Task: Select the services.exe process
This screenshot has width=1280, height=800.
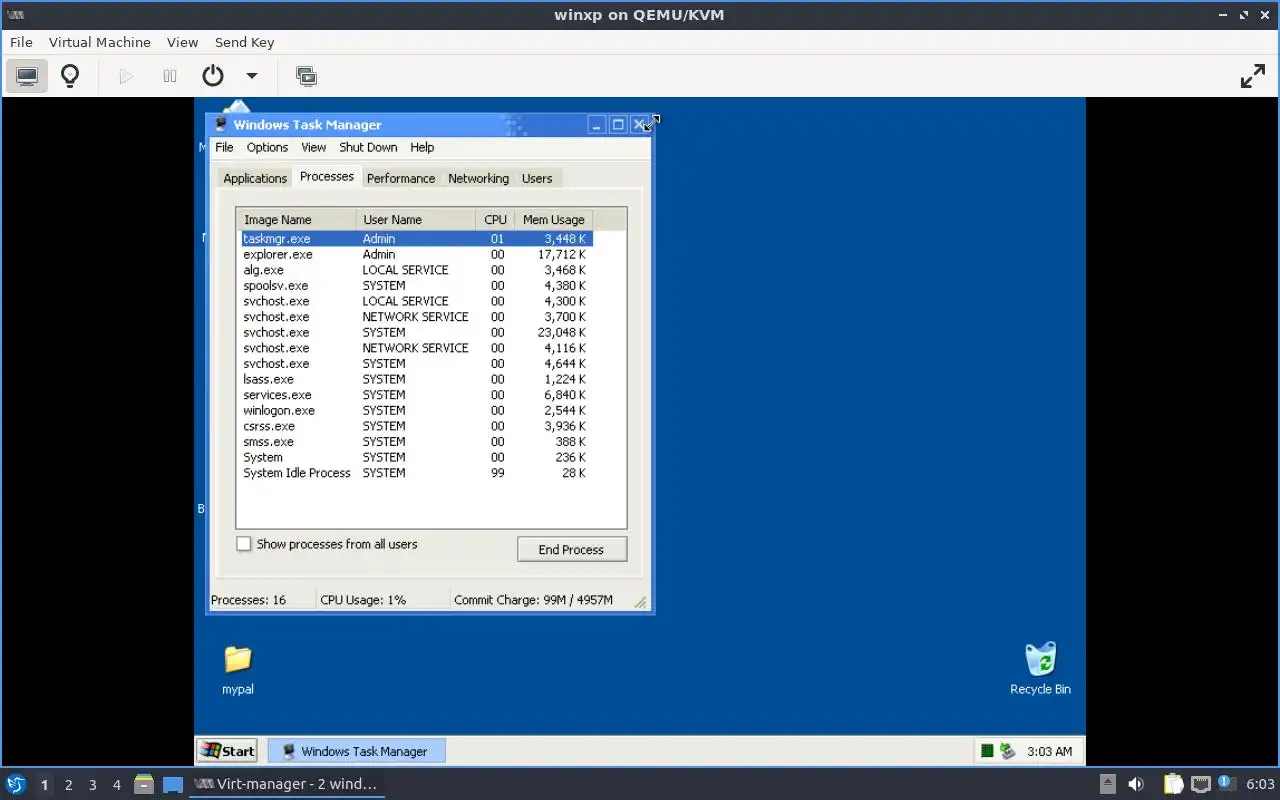Action: (416, 395)
